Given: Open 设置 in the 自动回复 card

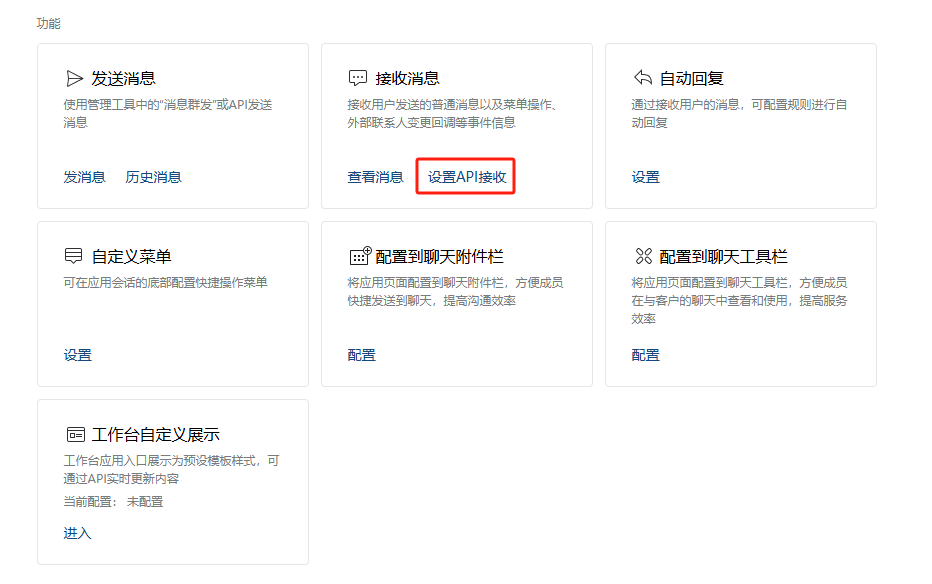Looking at the screenshot, I should [645, 177].
